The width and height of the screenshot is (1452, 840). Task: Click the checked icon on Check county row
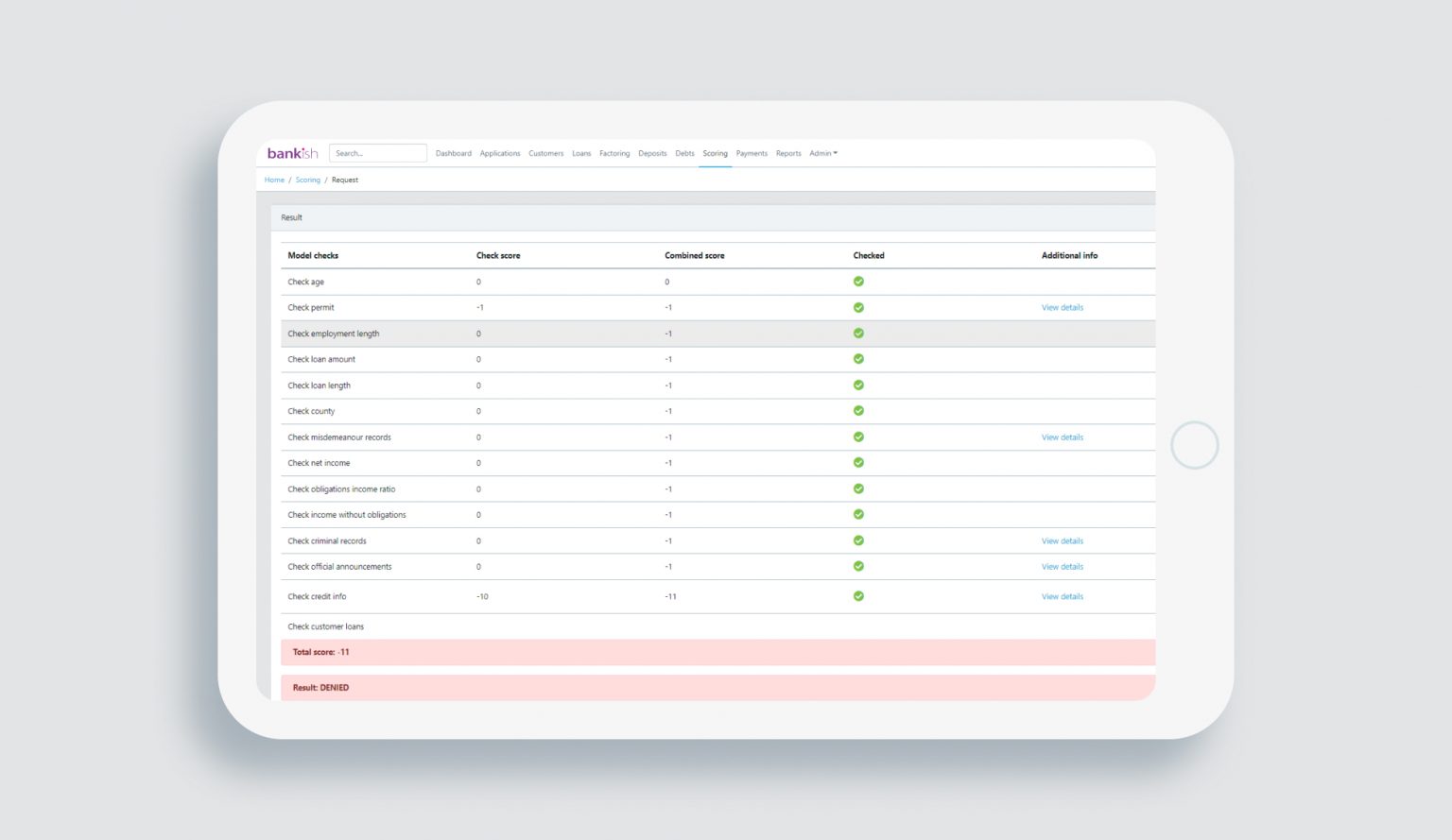pyautogui.click(x=858, y=411)
